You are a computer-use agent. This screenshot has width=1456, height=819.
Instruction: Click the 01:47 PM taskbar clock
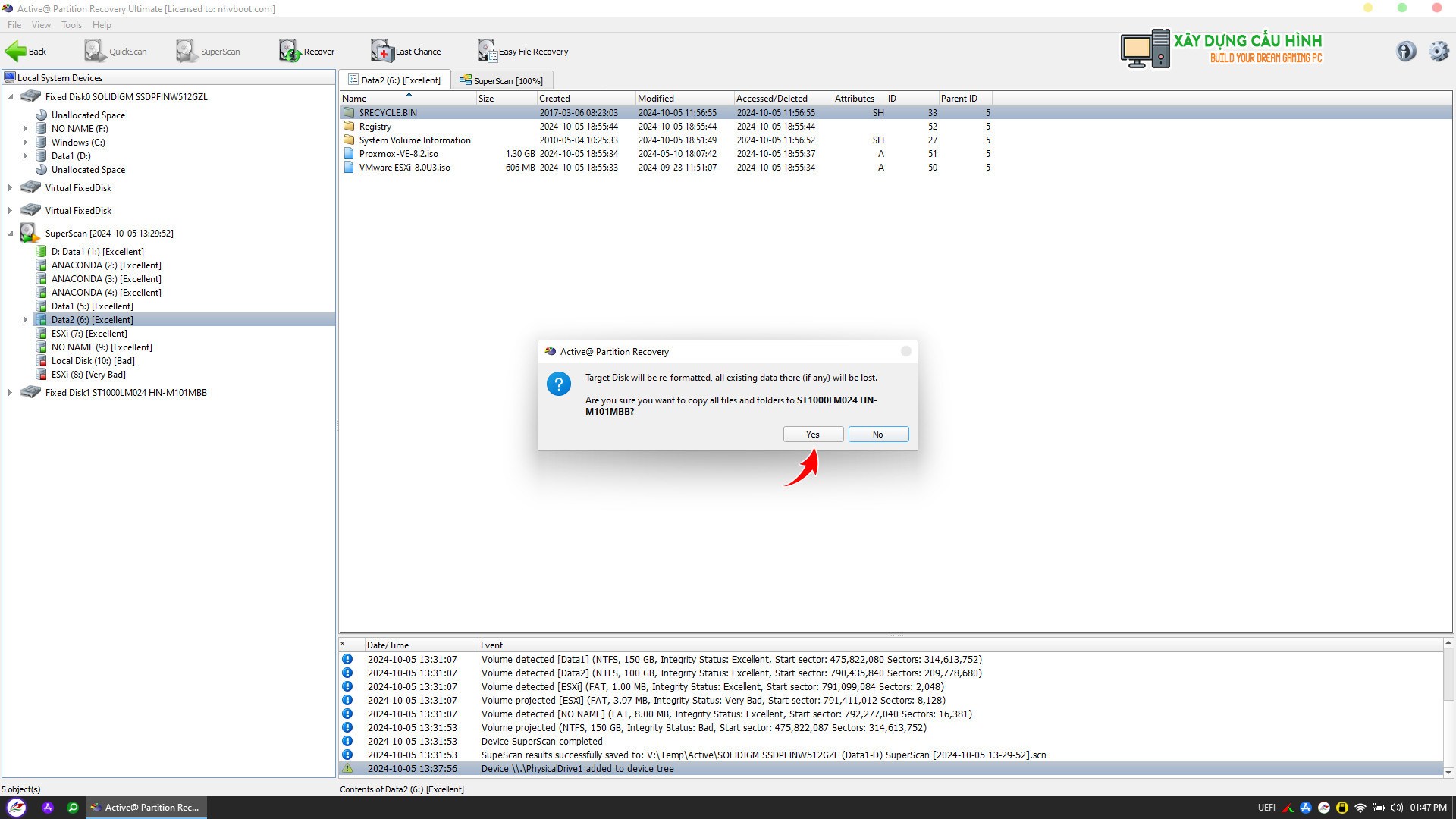pyautogui.click(x=1429, y=808)
